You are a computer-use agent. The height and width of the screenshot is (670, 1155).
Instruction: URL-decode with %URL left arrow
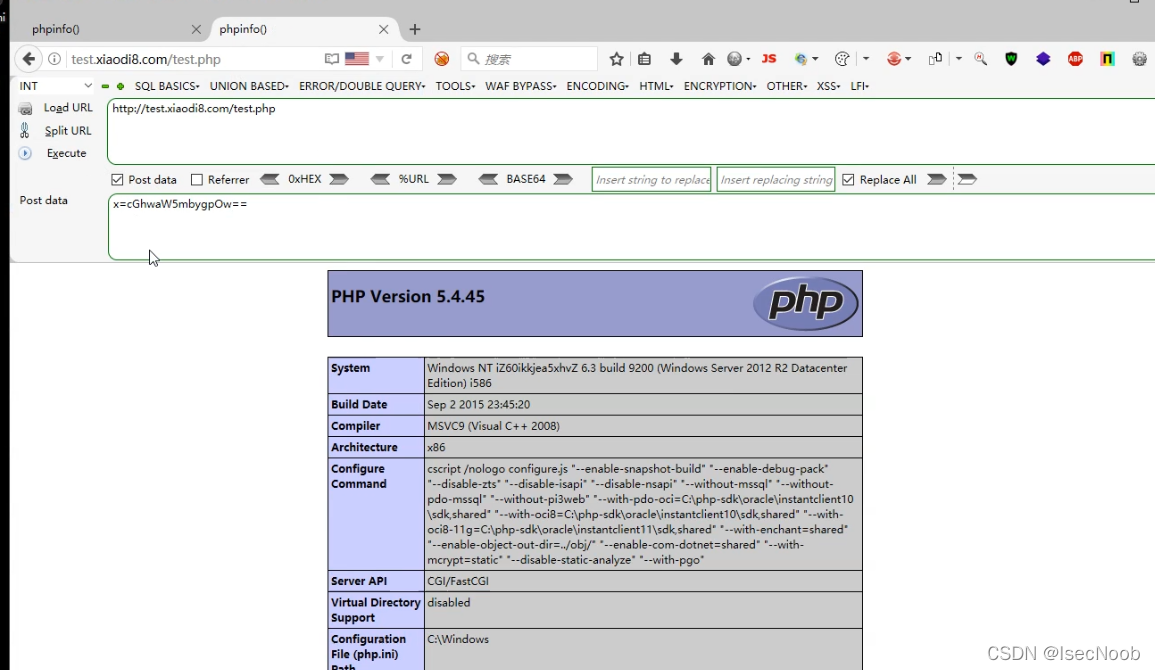tap(380, 179)
